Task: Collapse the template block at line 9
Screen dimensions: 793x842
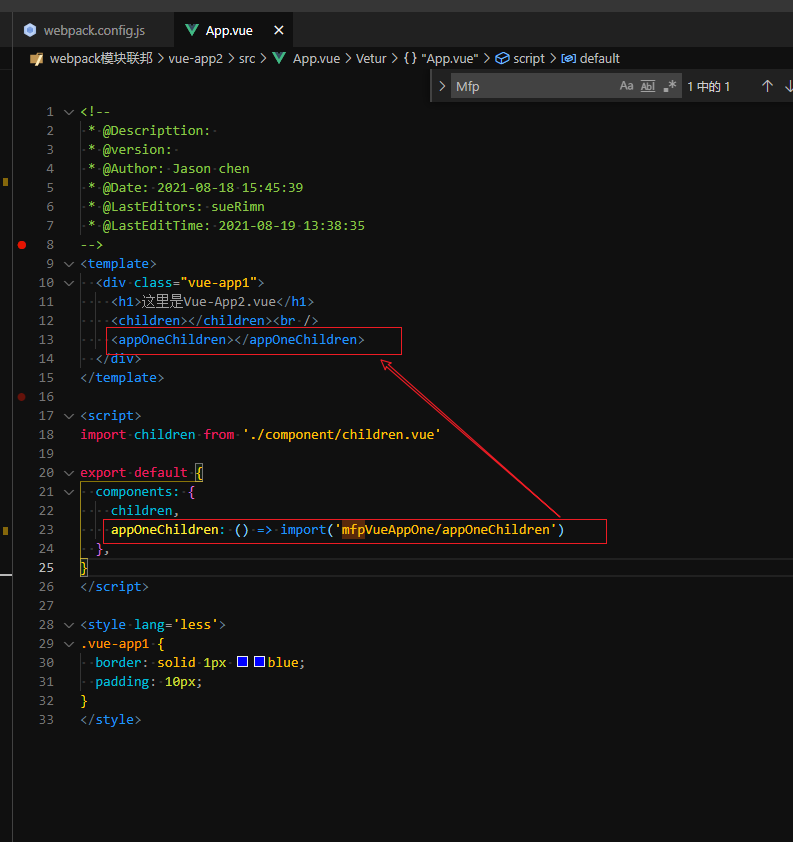Action: pos(69,264)
